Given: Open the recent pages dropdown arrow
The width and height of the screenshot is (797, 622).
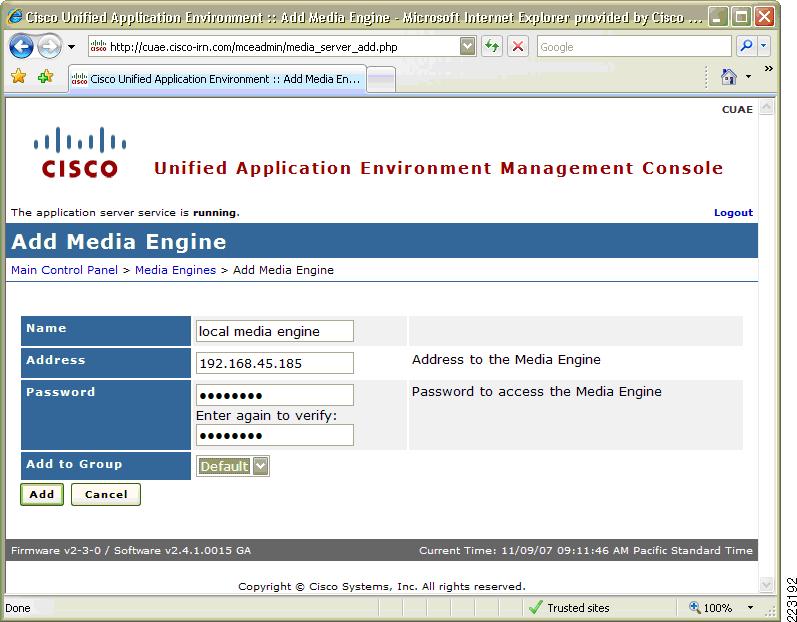Looking at the screenshot, I should coord(72,47).
